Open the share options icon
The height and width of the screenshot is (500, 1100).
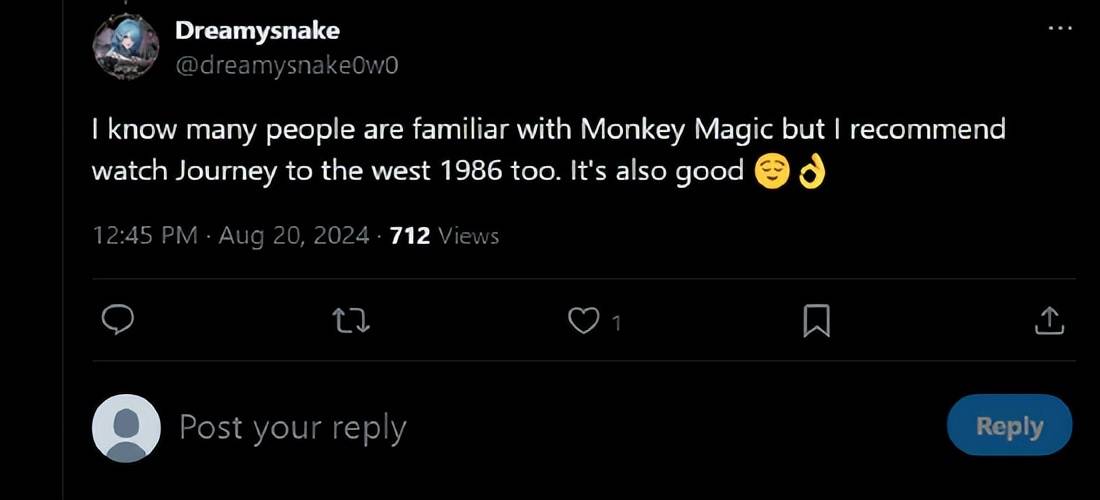point(1048,321)
